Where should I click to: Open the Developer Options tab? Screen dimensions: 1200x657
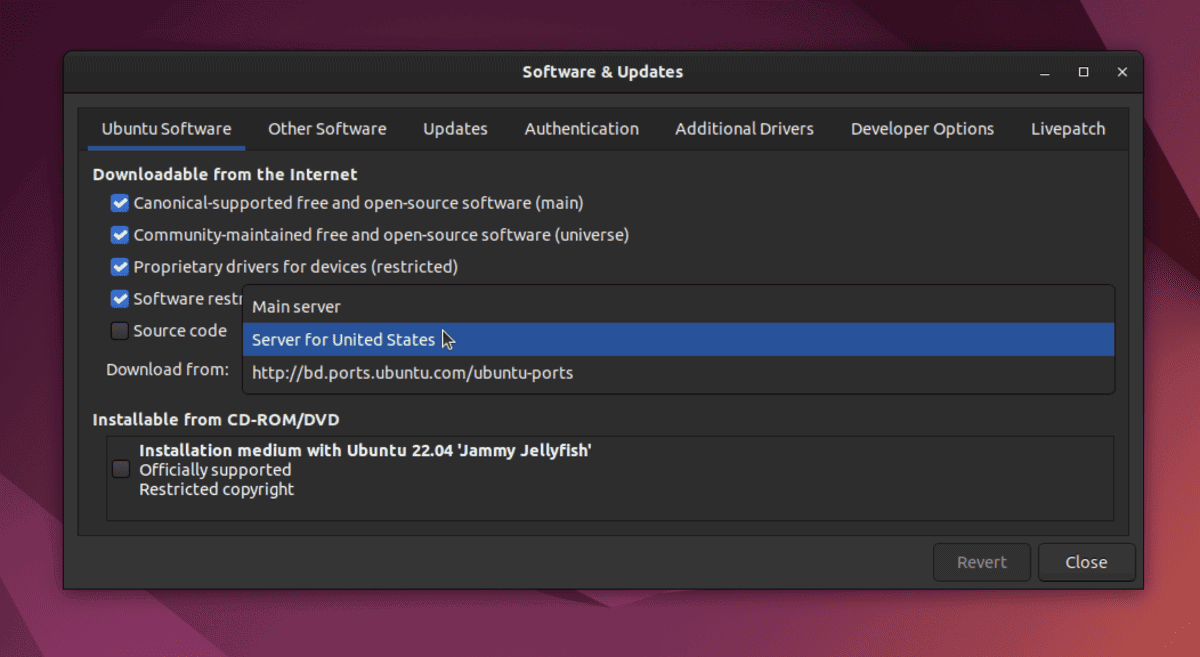coord(922,129)
